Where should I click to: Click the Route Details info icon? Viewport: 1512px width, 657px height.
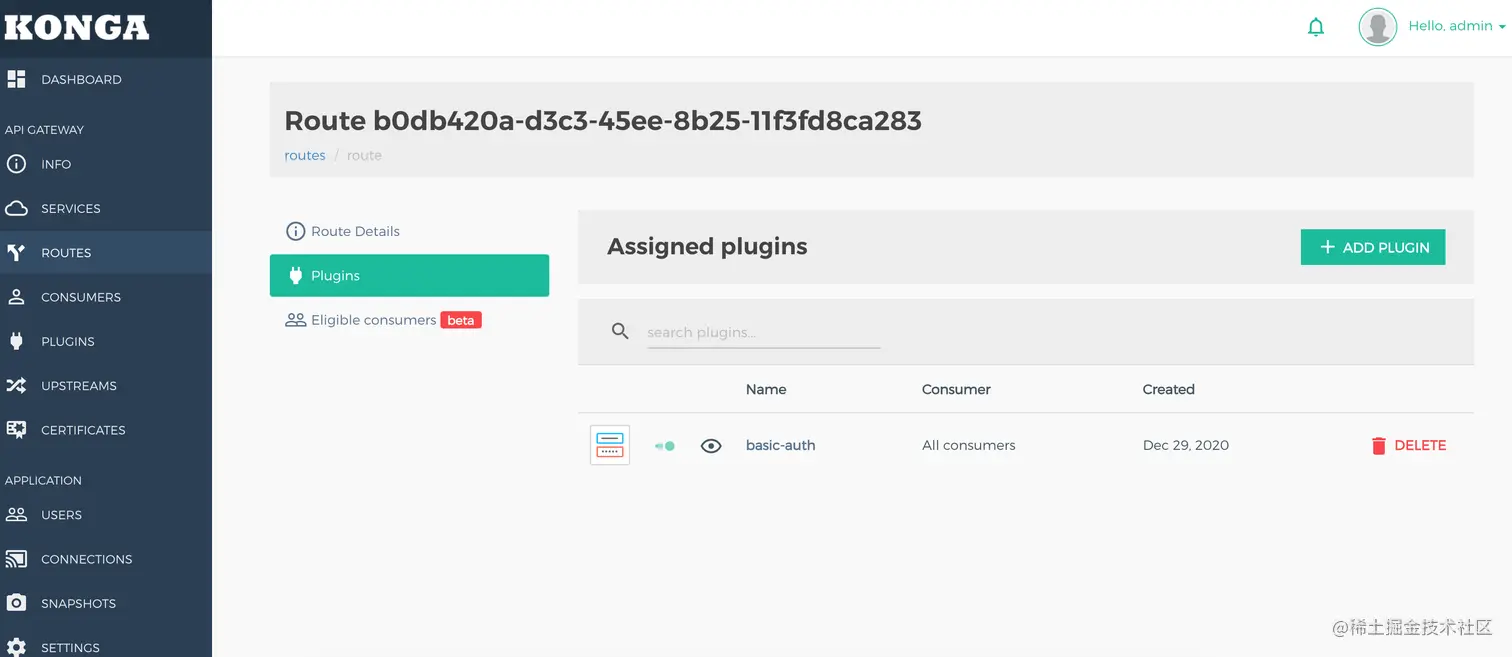[x=295, y=231]
